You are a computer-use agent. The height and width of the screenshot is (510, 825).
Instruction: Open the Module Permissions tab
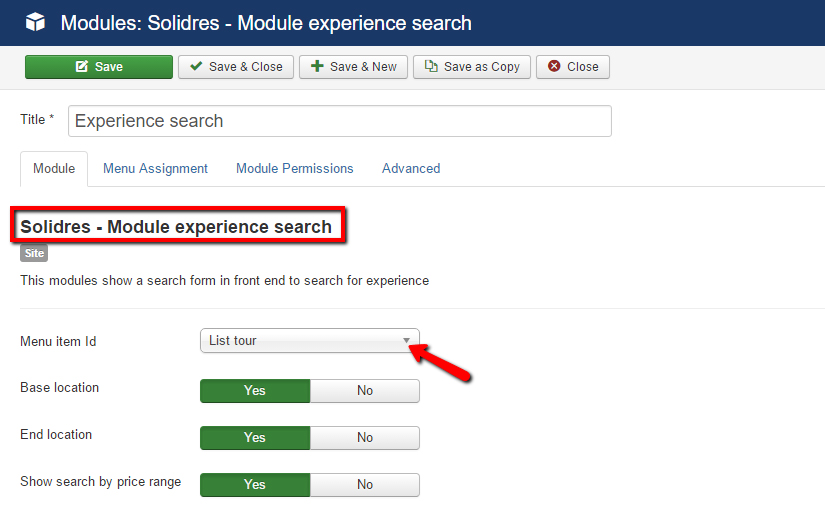point(295,168)
